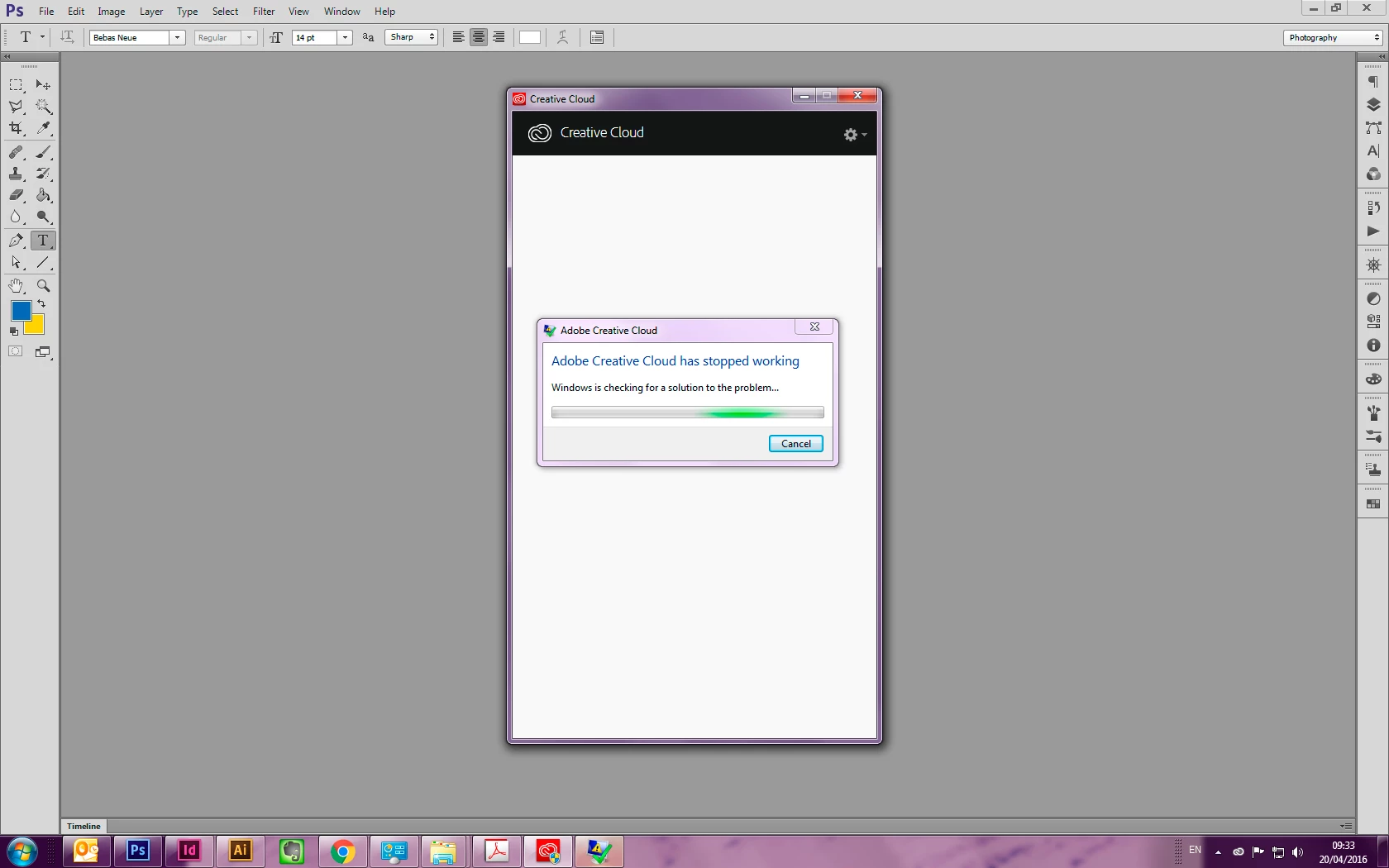Select the Path Selection tool
The height and width of the screenshot is (868, 1389).
16,262
